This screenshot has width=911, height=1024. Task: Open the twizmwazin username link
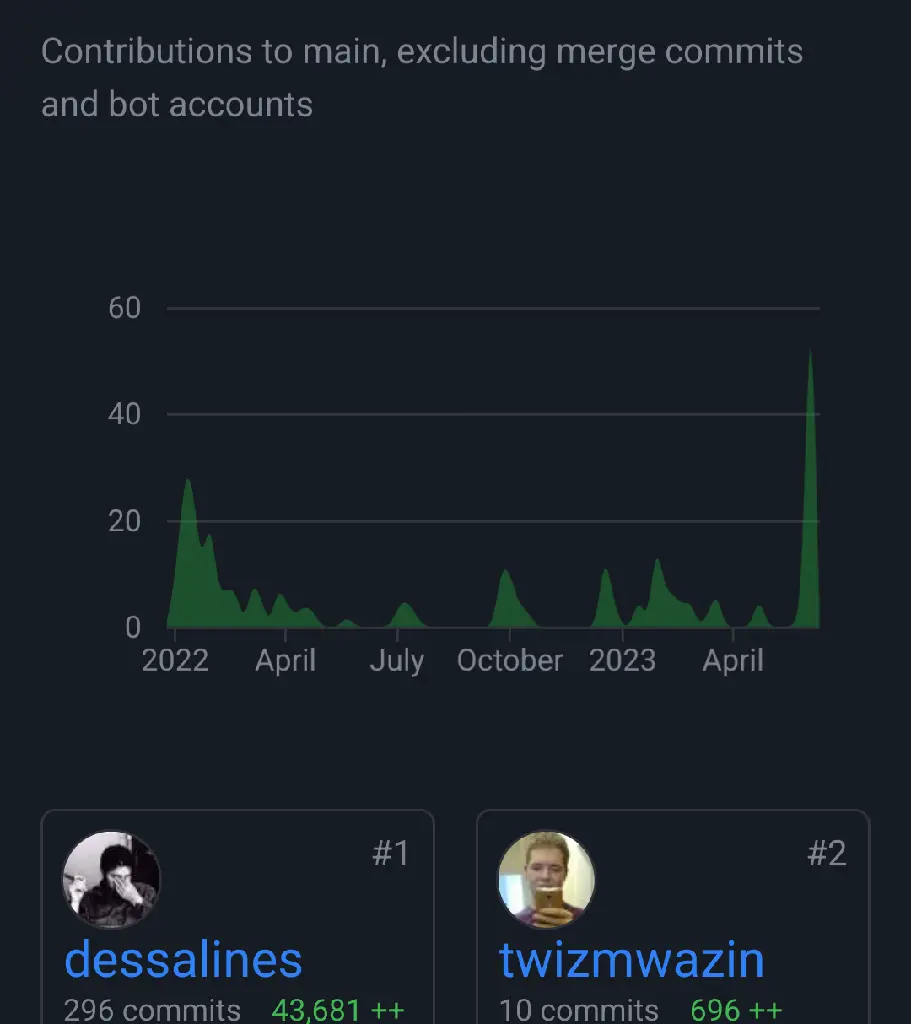[631, 959]
